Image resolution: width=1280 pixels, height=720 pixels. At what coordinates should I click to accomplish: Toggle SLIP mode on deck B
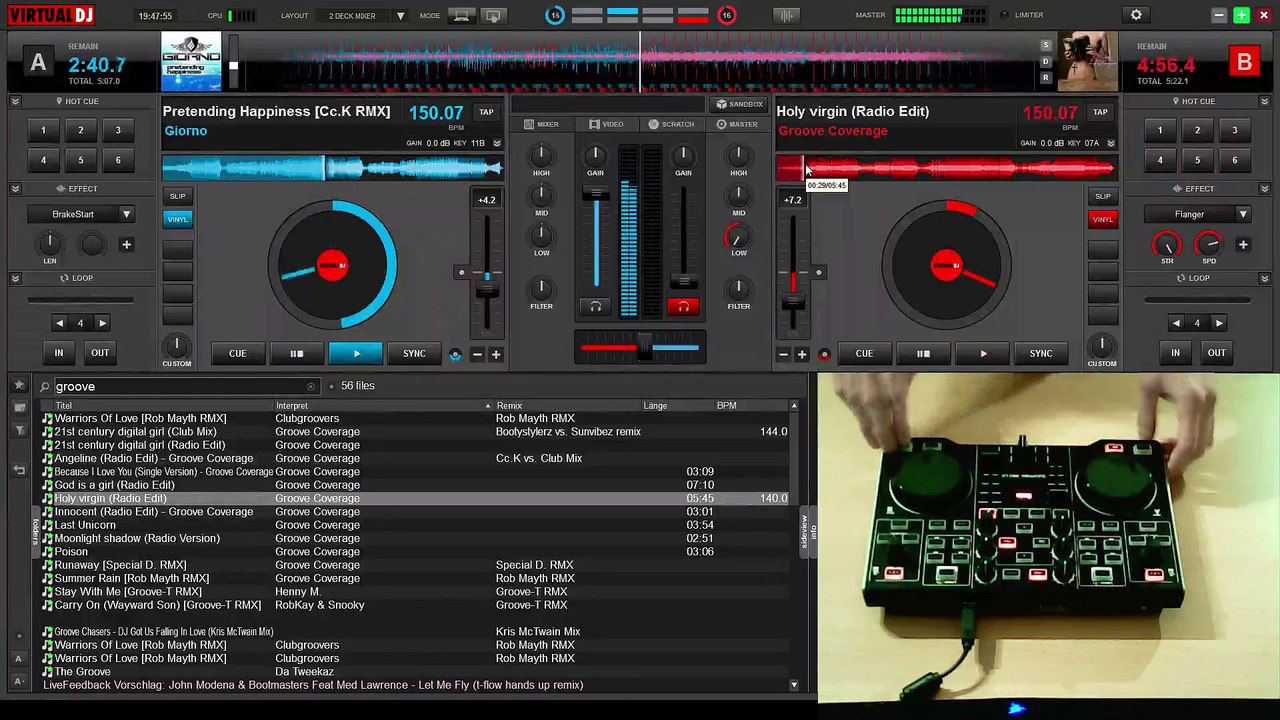1102,196
